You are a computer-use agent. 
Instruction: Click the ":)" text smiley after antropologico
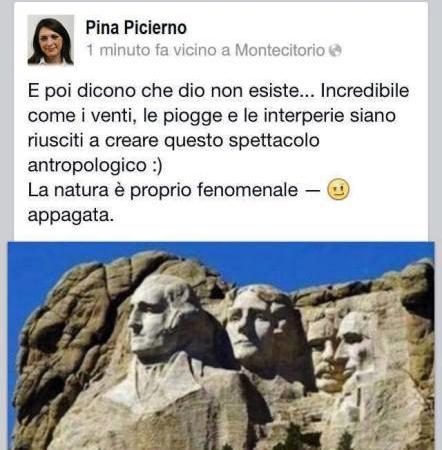(x=157, y=166)
